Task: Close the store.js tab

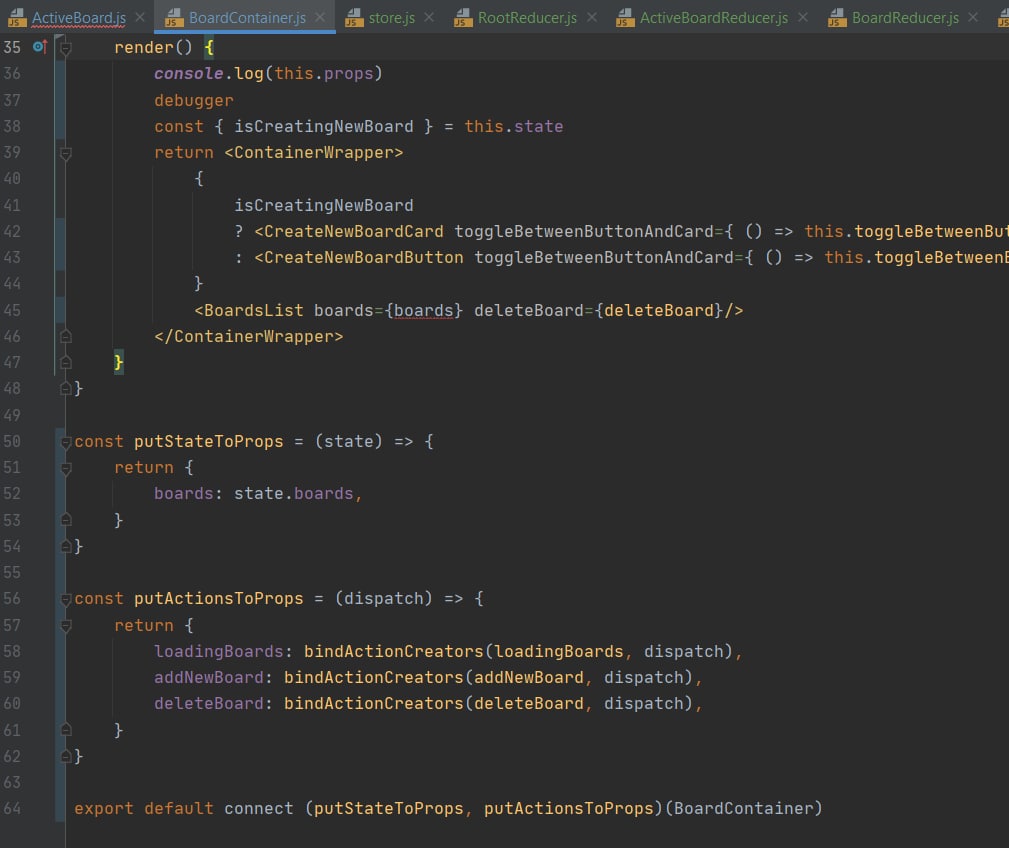Action: point(429,17)
